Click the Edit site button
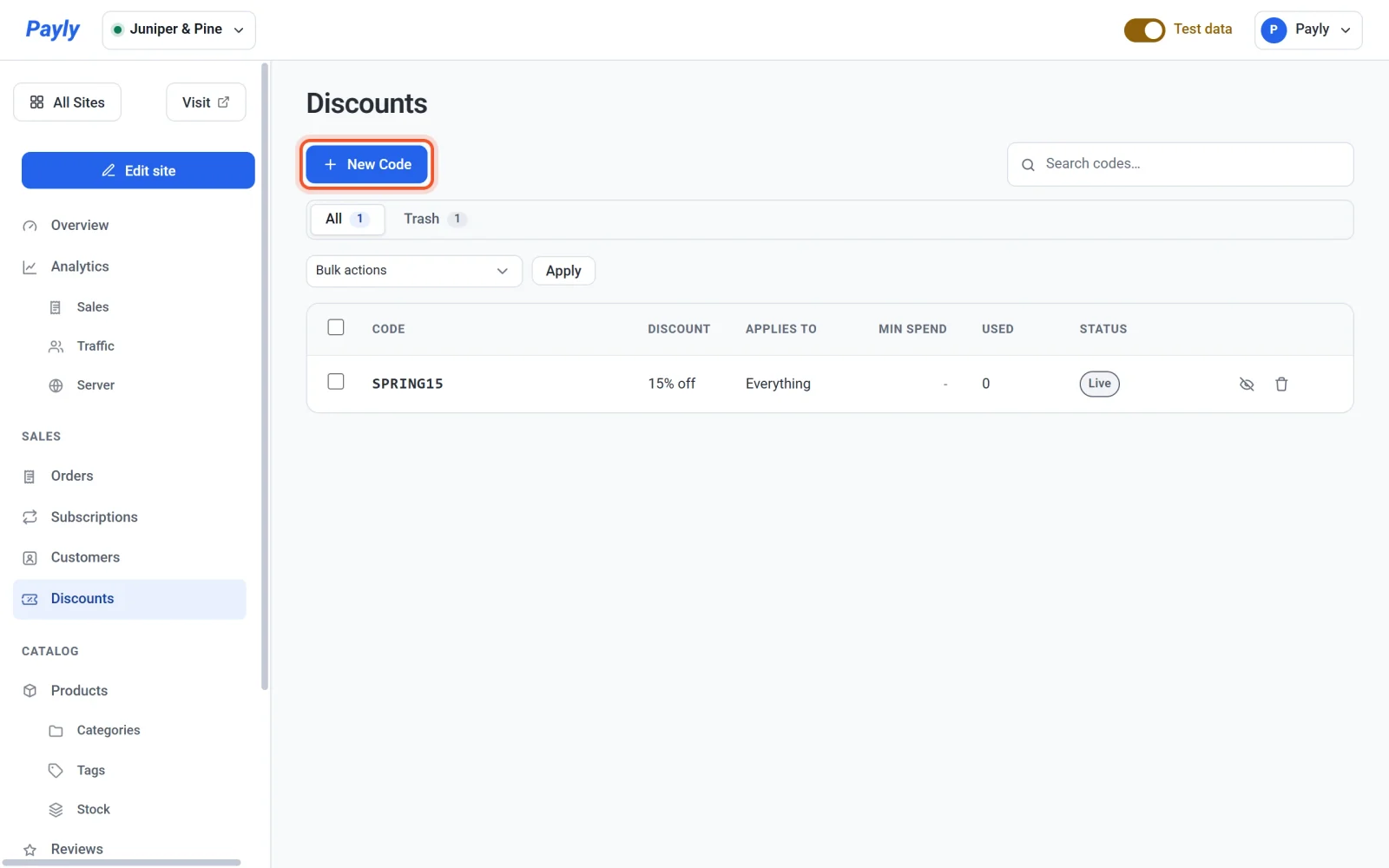 138,170
